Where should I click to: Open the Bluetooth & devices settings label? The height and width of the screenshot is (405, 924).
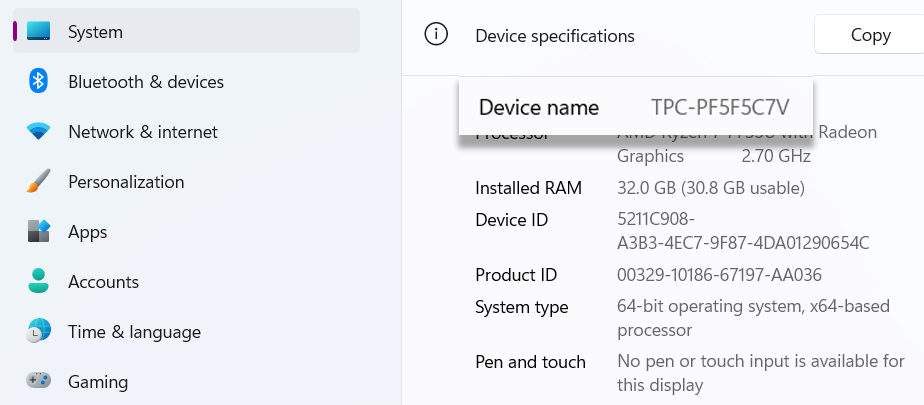tap(145, 82)
